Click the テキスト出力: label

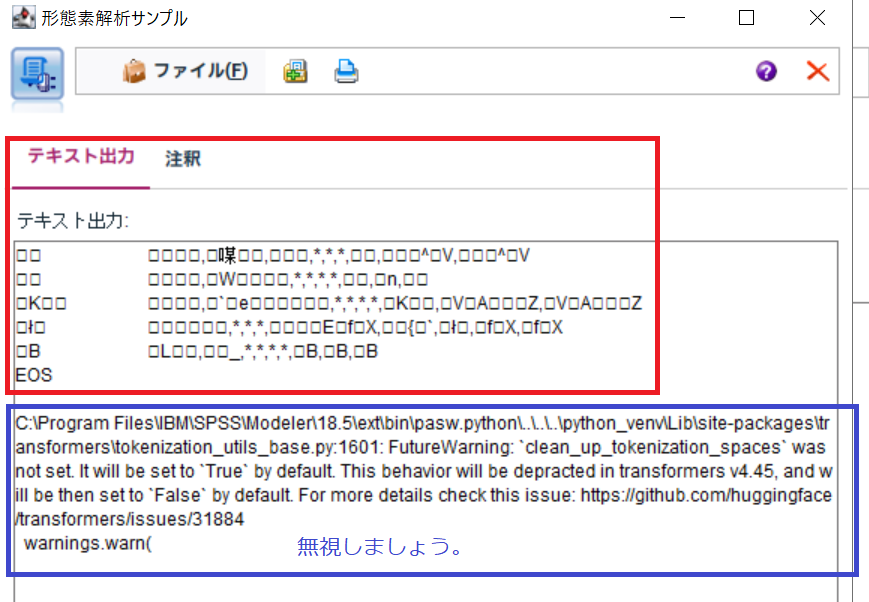click(73, 221)
